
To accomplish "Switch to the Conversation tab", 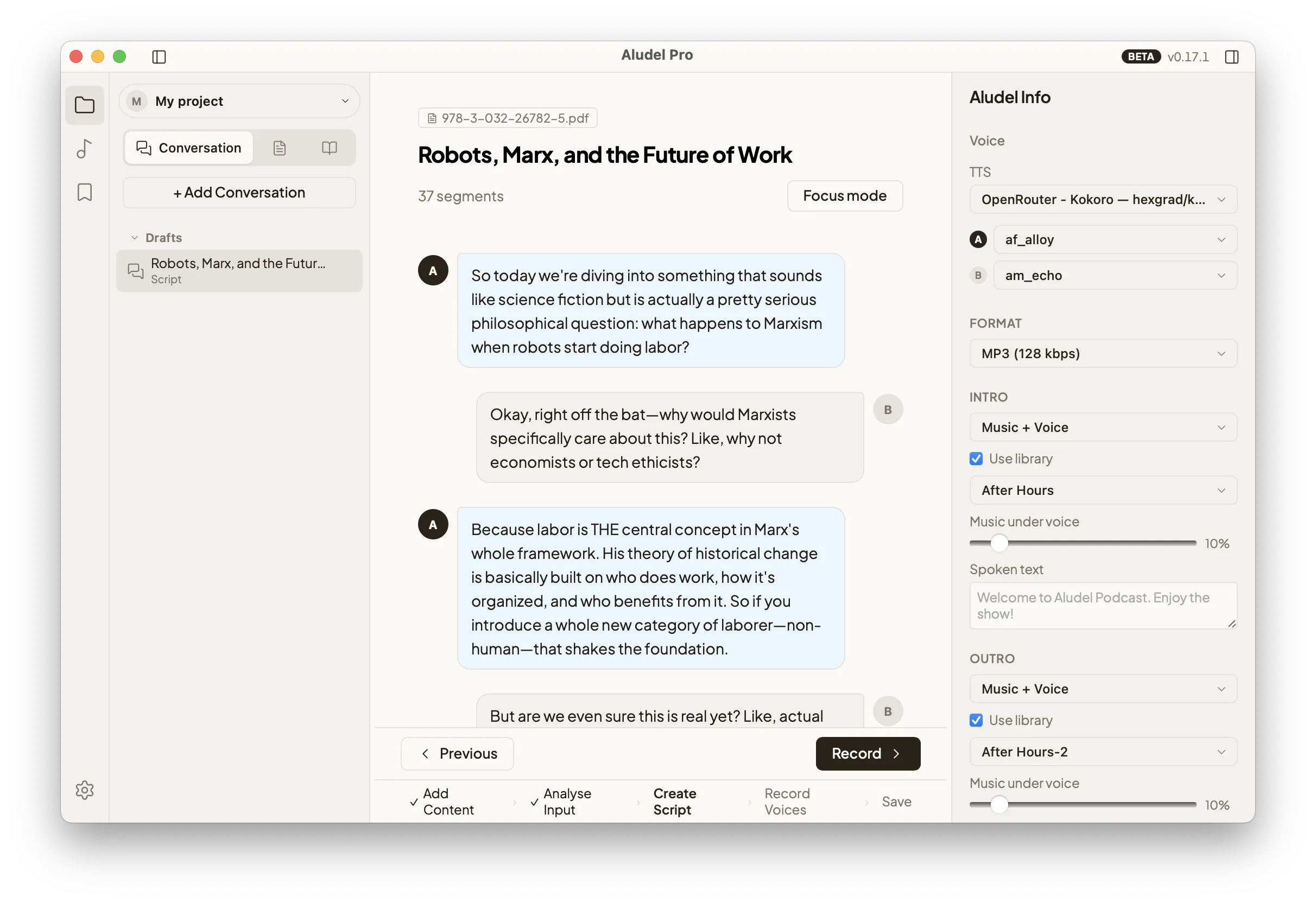I will (x=188, y=148).
